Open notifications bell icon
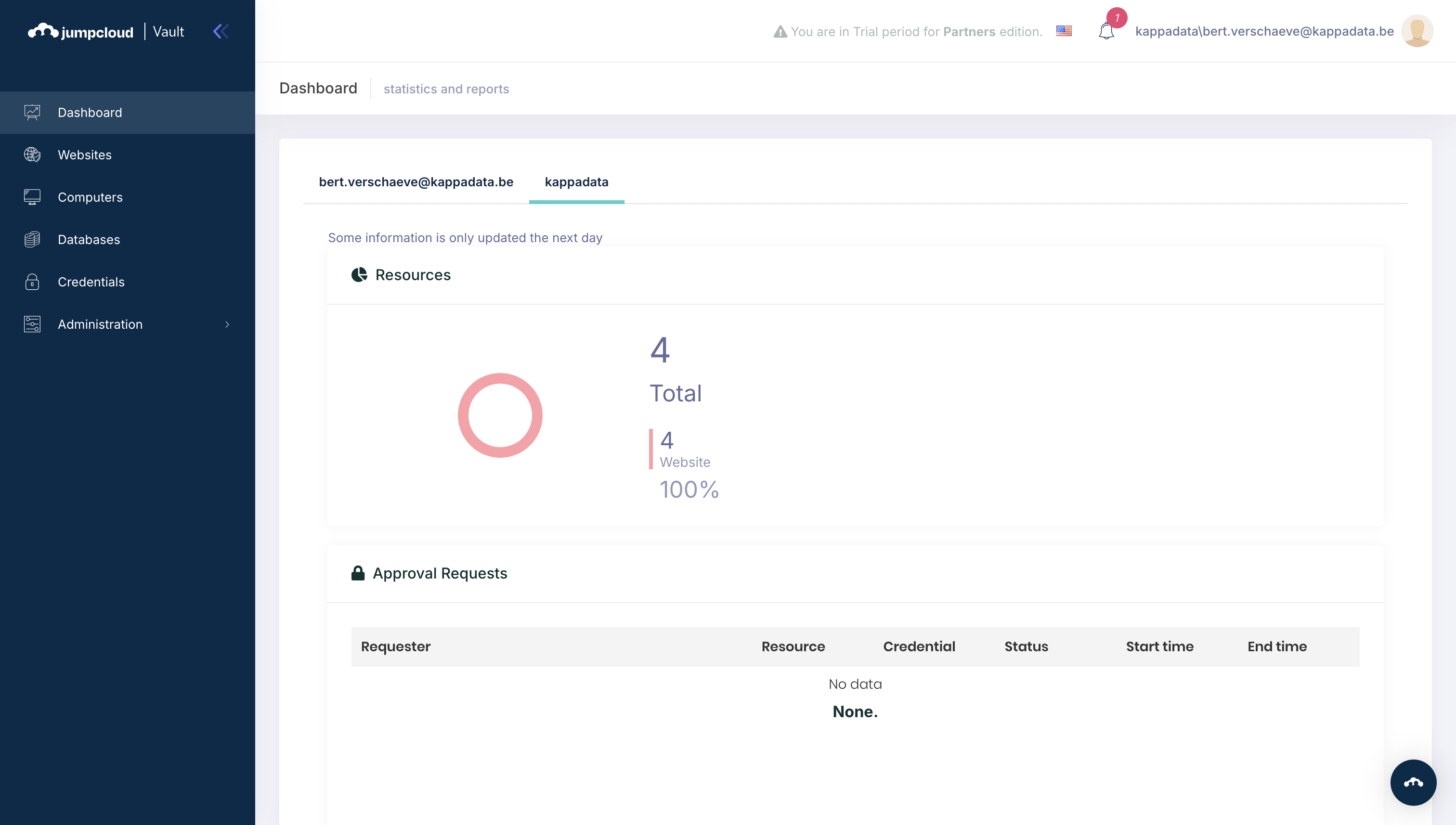 1106,31
